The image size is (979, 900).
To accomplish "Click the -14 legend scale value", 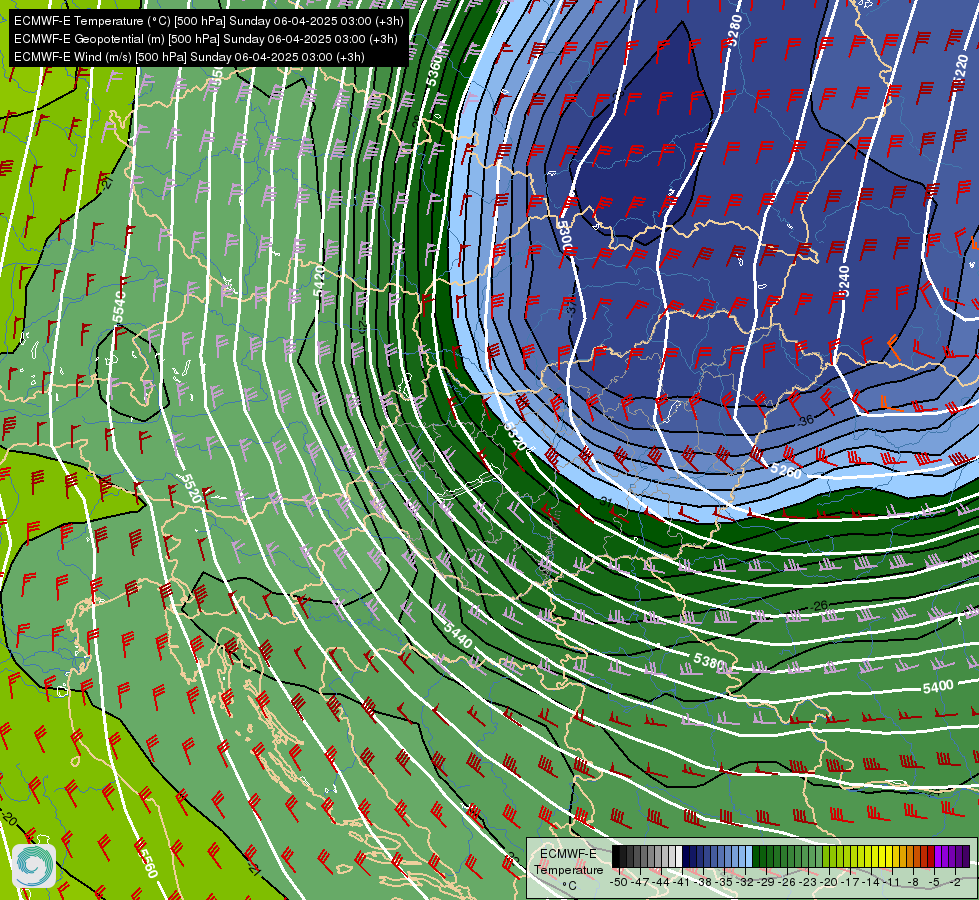I will (x=871, y=882).
